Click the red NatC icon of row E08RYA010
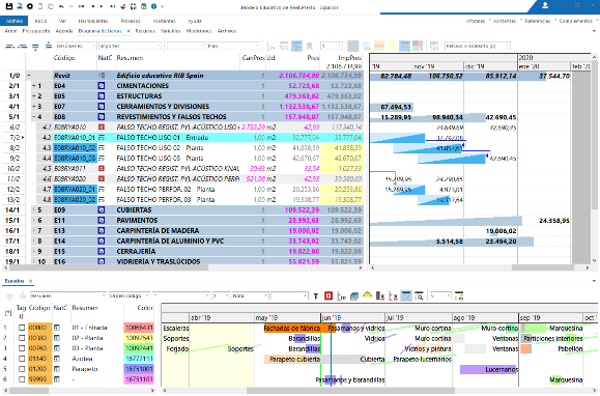 click(x=101, y=127)
